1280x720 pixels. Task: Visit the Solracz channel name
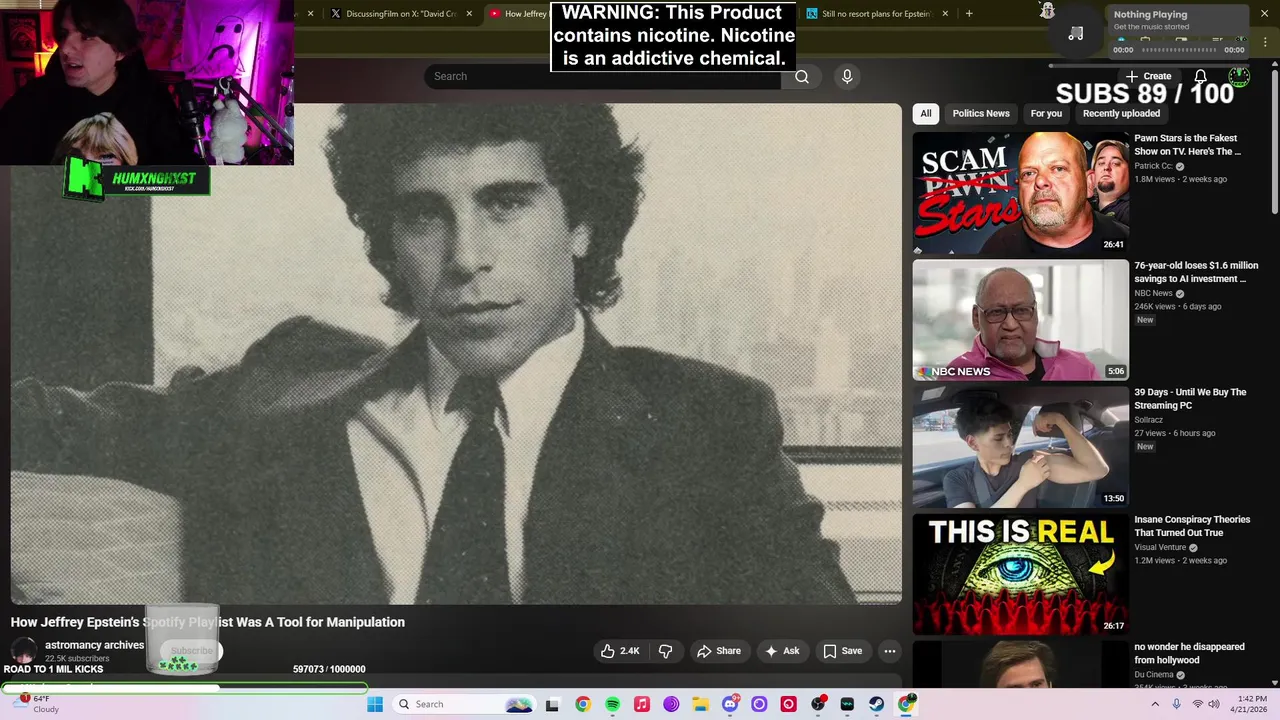pyautogui.click(x=1148, y=420)
